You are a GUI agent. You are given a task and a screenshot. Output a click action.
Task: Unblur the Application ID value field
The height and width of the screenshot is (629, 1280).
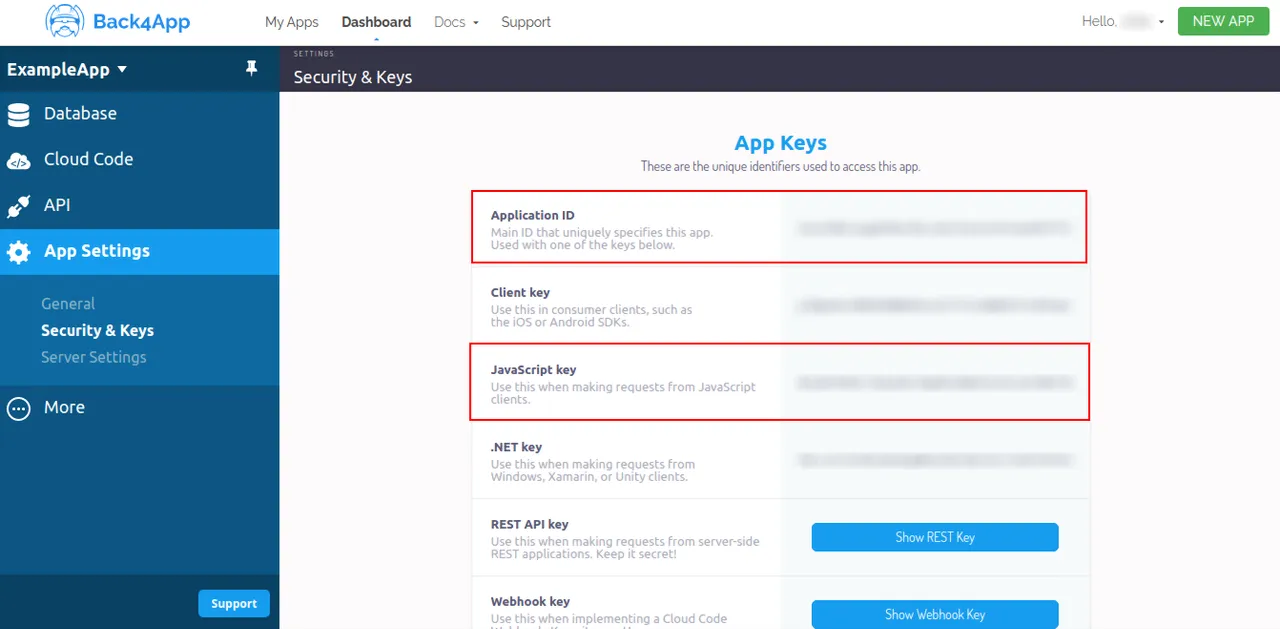(934, 227)
